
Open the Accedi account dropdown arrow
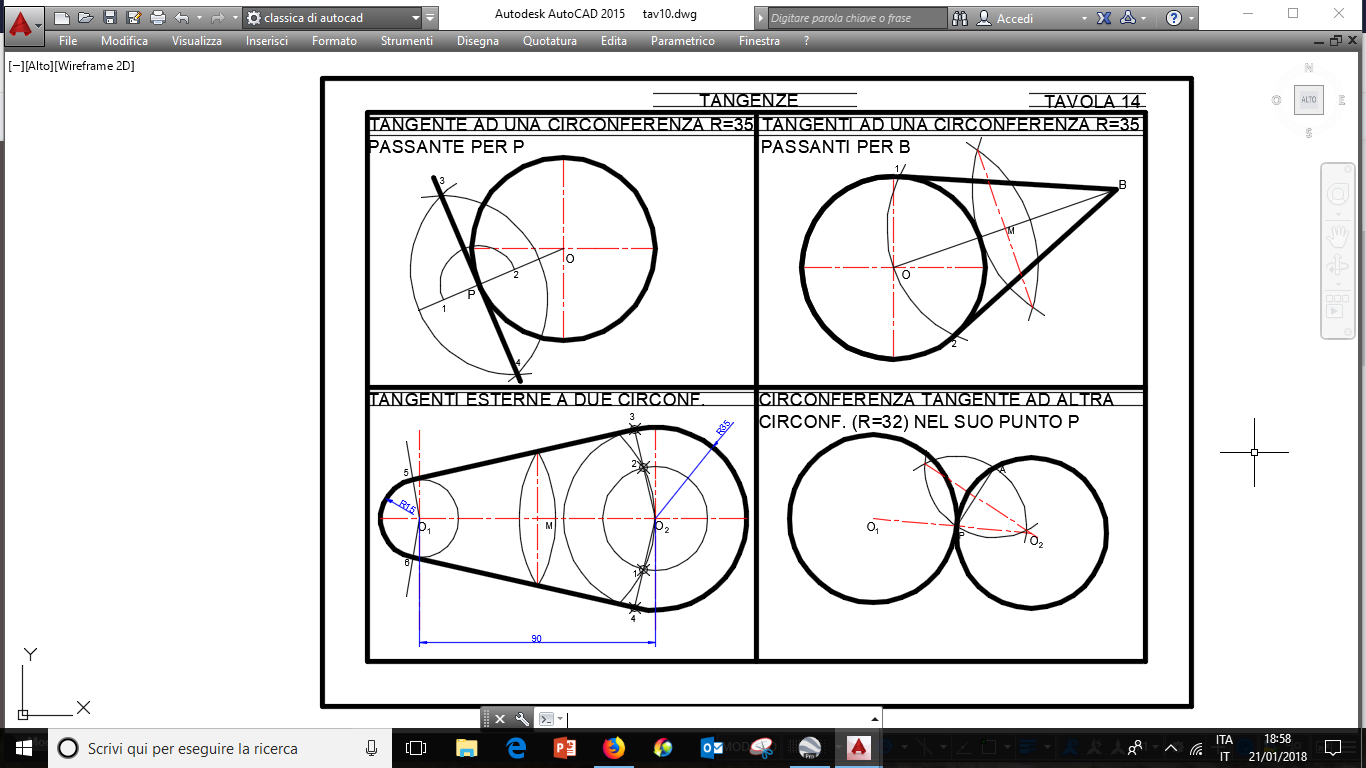click(x=1085, y=18)
